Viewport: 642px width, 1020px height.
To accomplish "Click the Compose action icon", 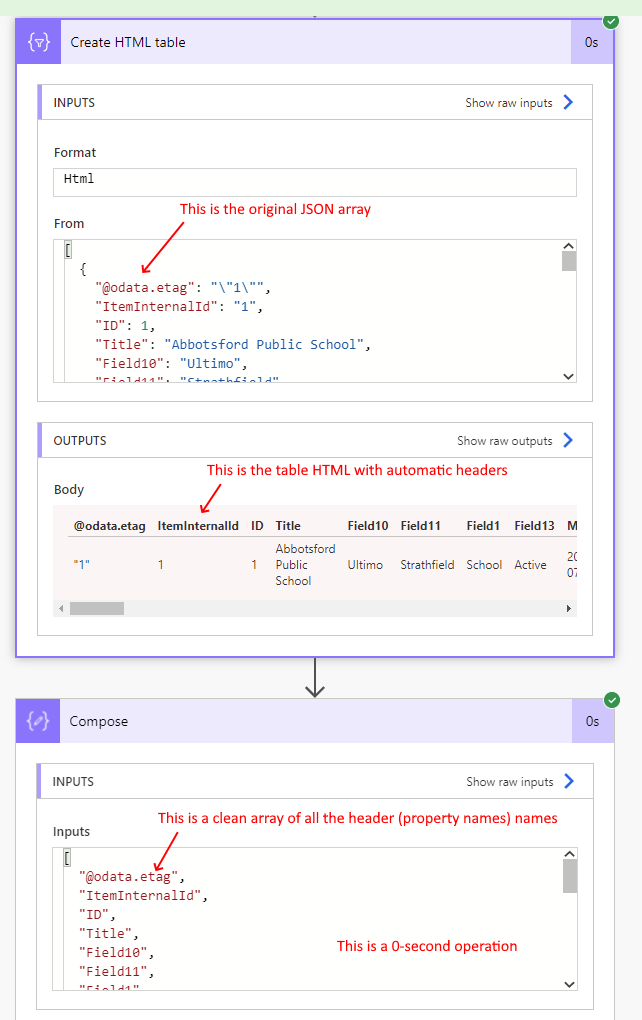I will point(38,721).
